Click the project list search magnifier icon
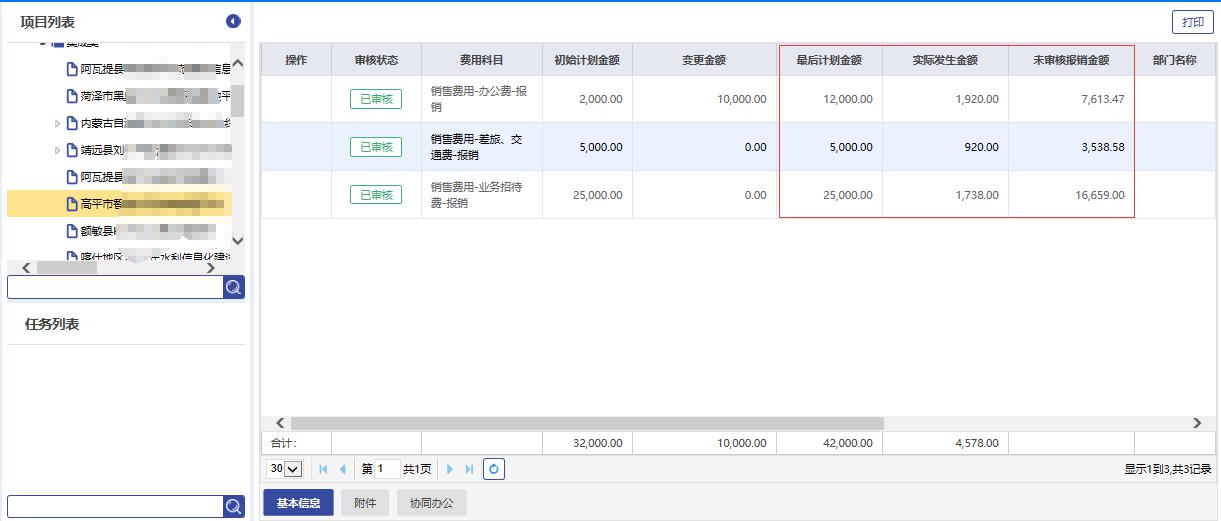The image size is (1221, 521). coord(233,288)
